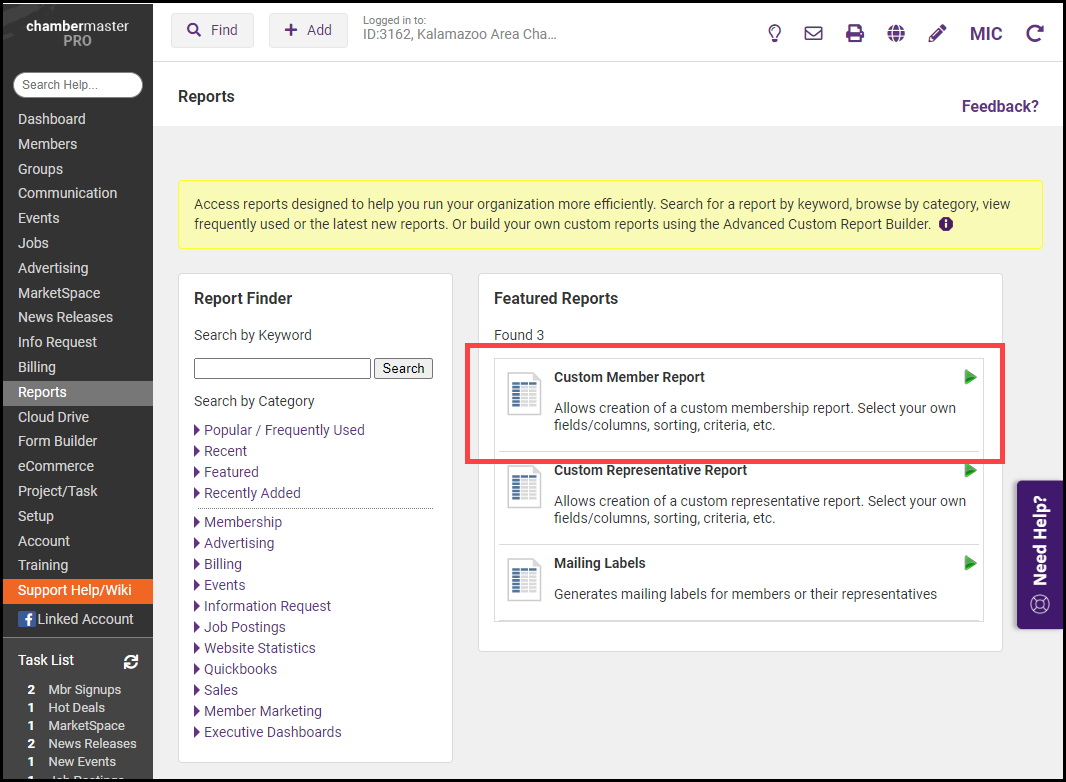Click the Search by Keyword text field

point(282,368)
